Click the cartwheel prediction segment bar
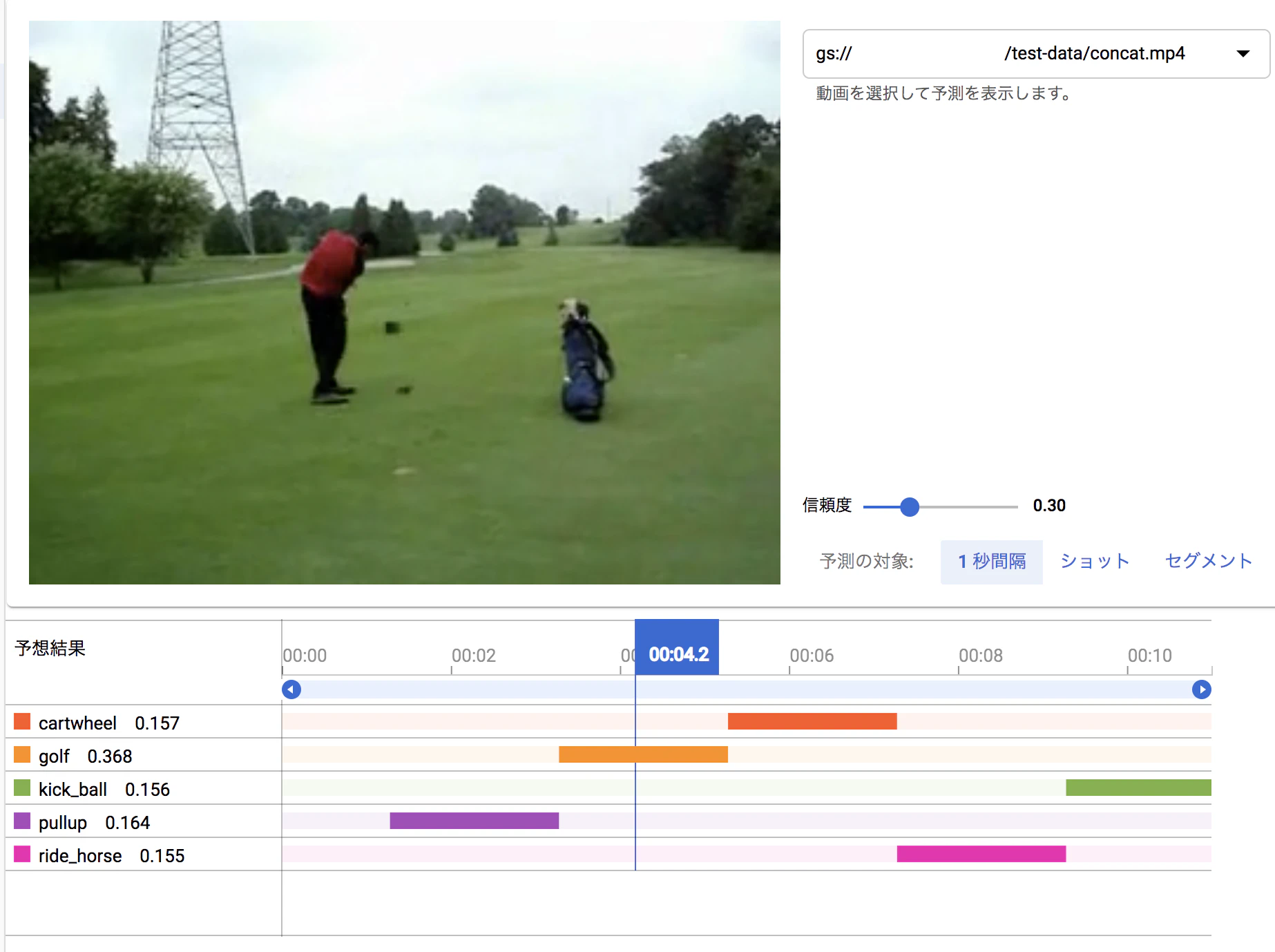The width and height of the screenshot is (1275, 952). 812,721
